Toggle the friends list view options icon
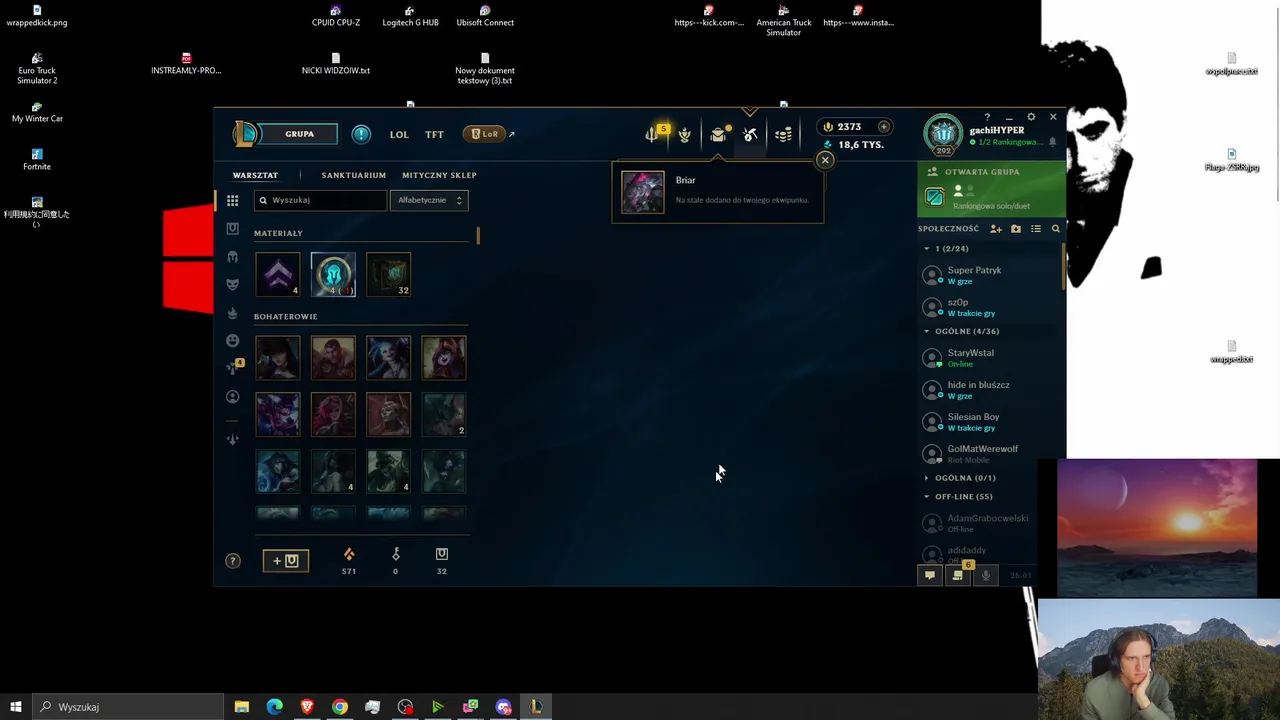Viewport: 1280px width, 720px height. [1036, 229]
